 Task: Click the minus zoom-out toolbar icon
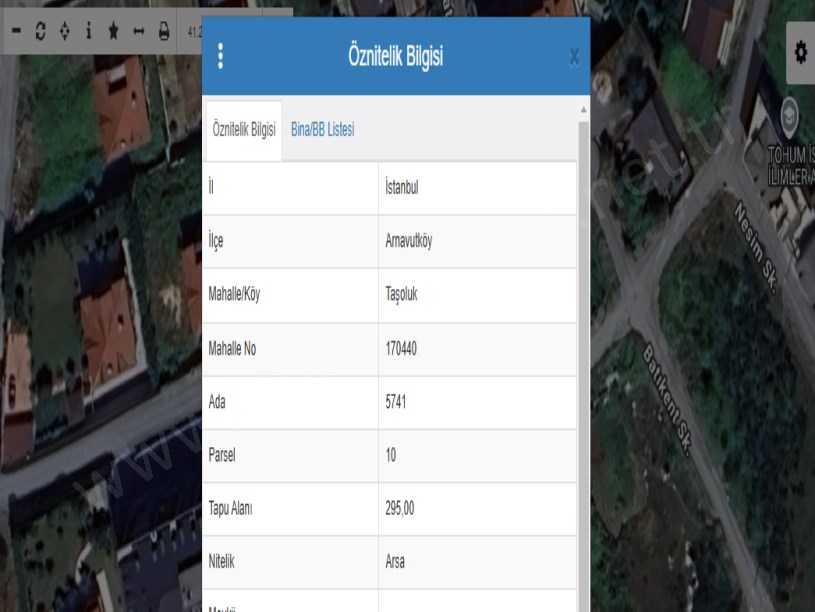tap(16, 31)
